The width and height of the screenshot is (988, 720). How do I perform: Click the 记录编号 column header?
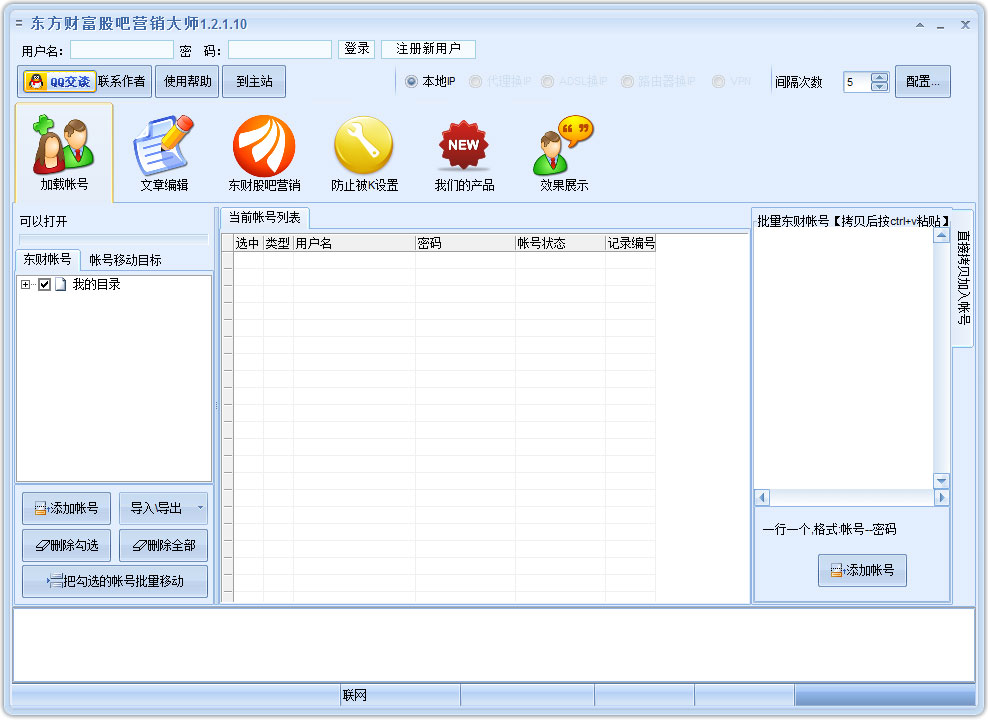coord(631,243)
